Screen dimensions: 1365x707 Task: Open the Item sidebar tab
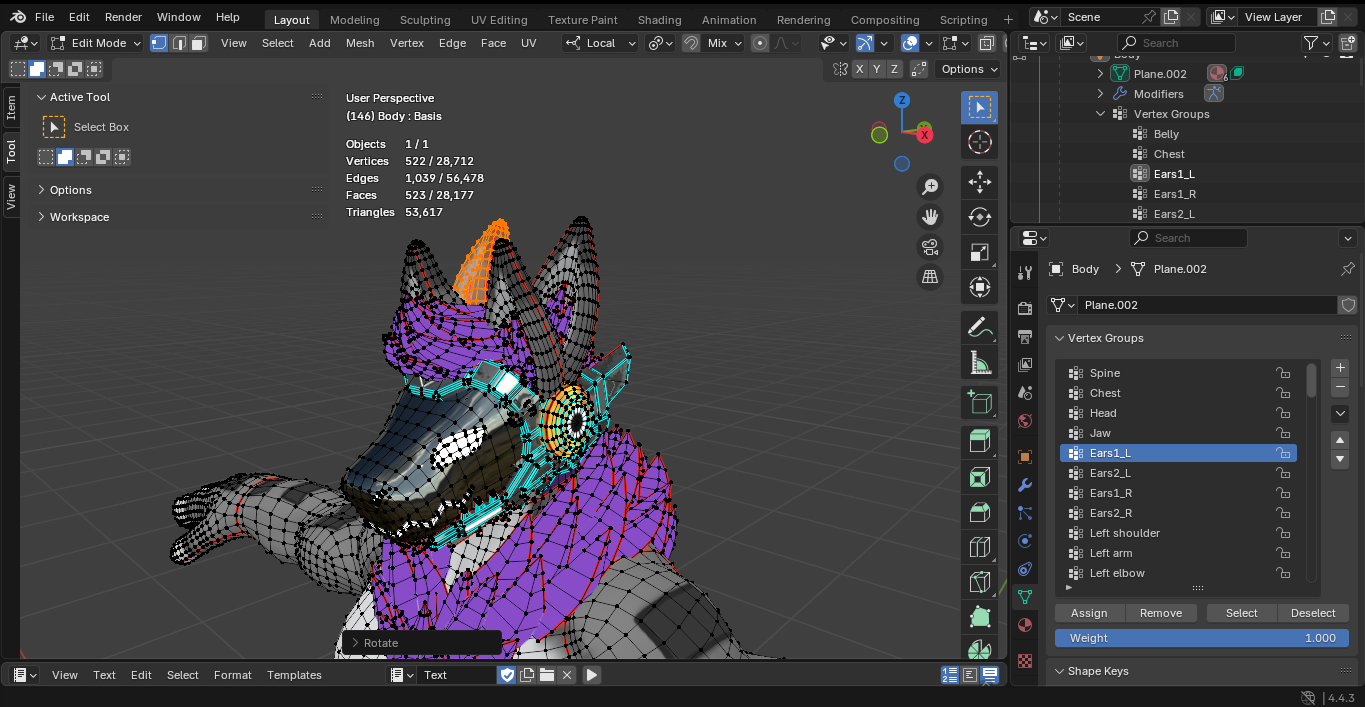pyautogui.click(x=11, y=109)
